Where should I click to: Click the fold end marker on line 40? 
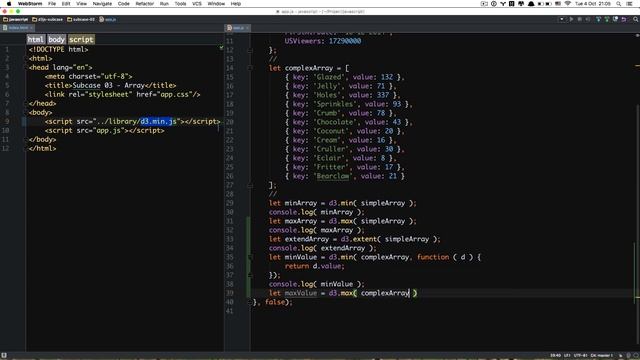click(x=250, y=302)
